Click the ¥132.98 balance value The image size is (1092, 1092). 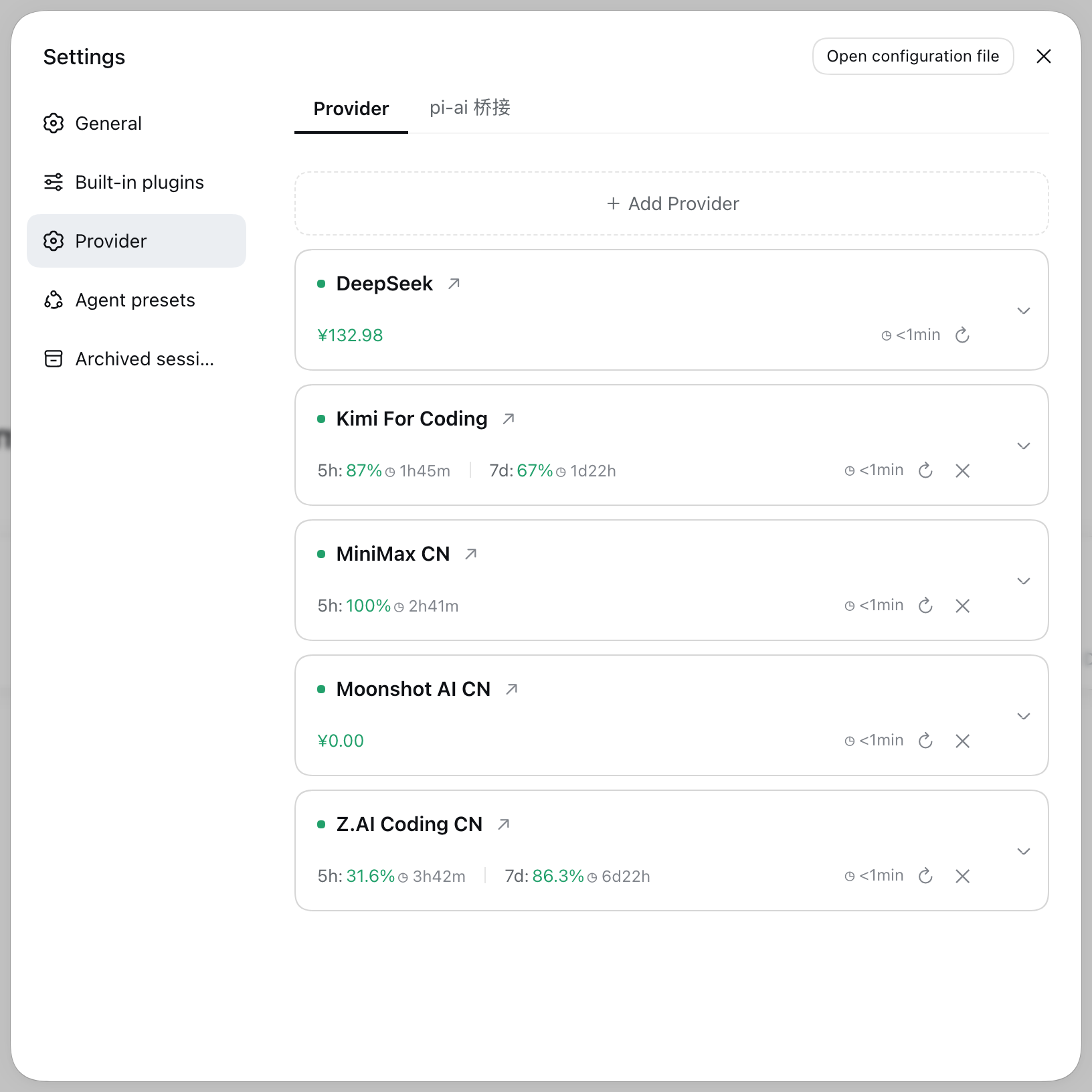(350, 335)
